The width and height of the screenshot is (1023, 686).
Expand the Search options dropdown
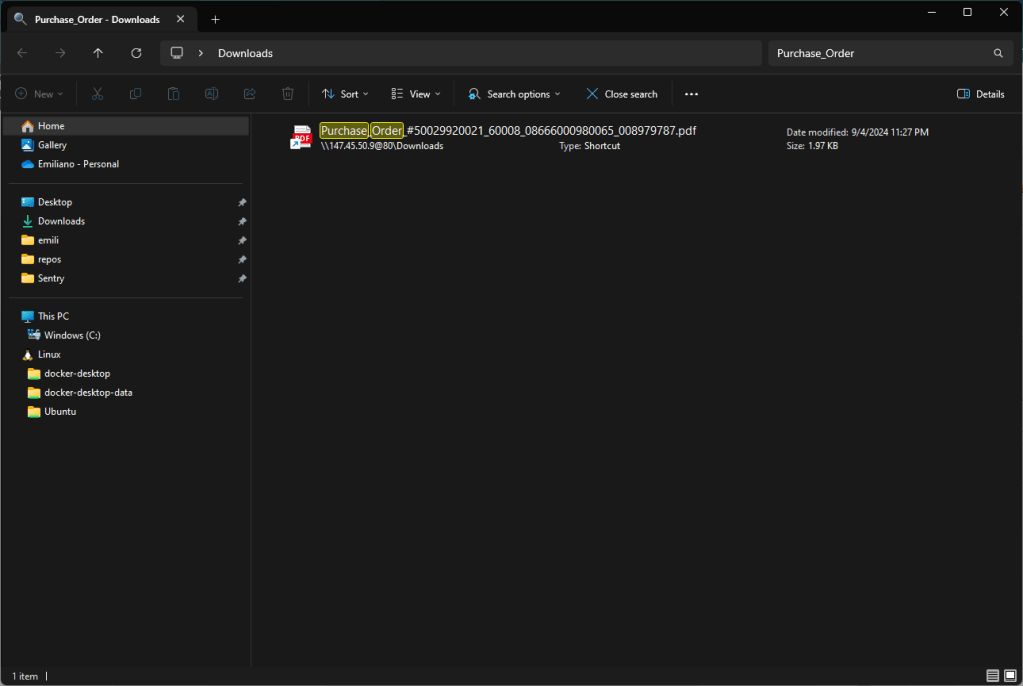click(x=514, y=94)
